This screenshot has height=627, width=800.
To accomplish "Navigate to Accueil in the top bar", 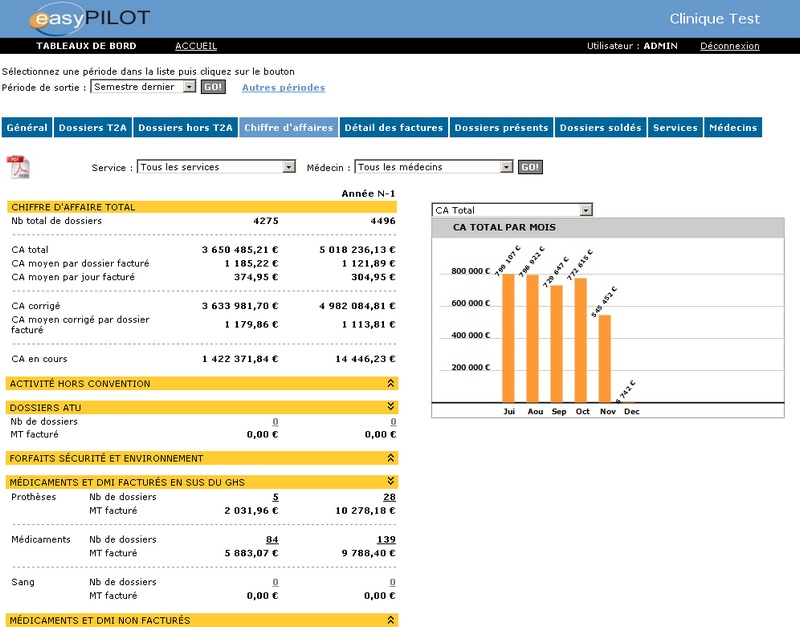I will (x=196, y=46).
